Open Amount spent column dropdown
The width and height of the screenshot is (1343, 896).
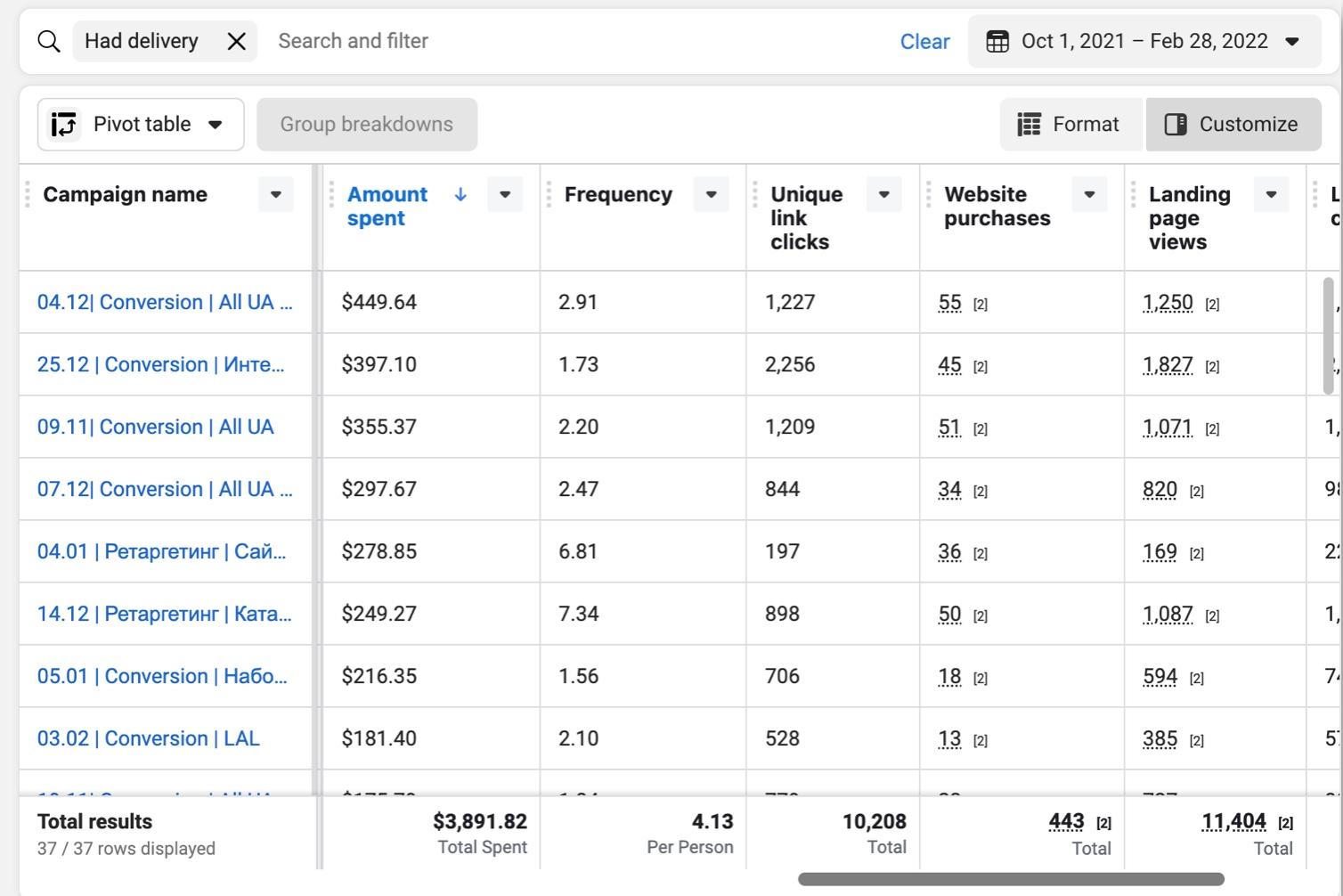coord(505,195)
